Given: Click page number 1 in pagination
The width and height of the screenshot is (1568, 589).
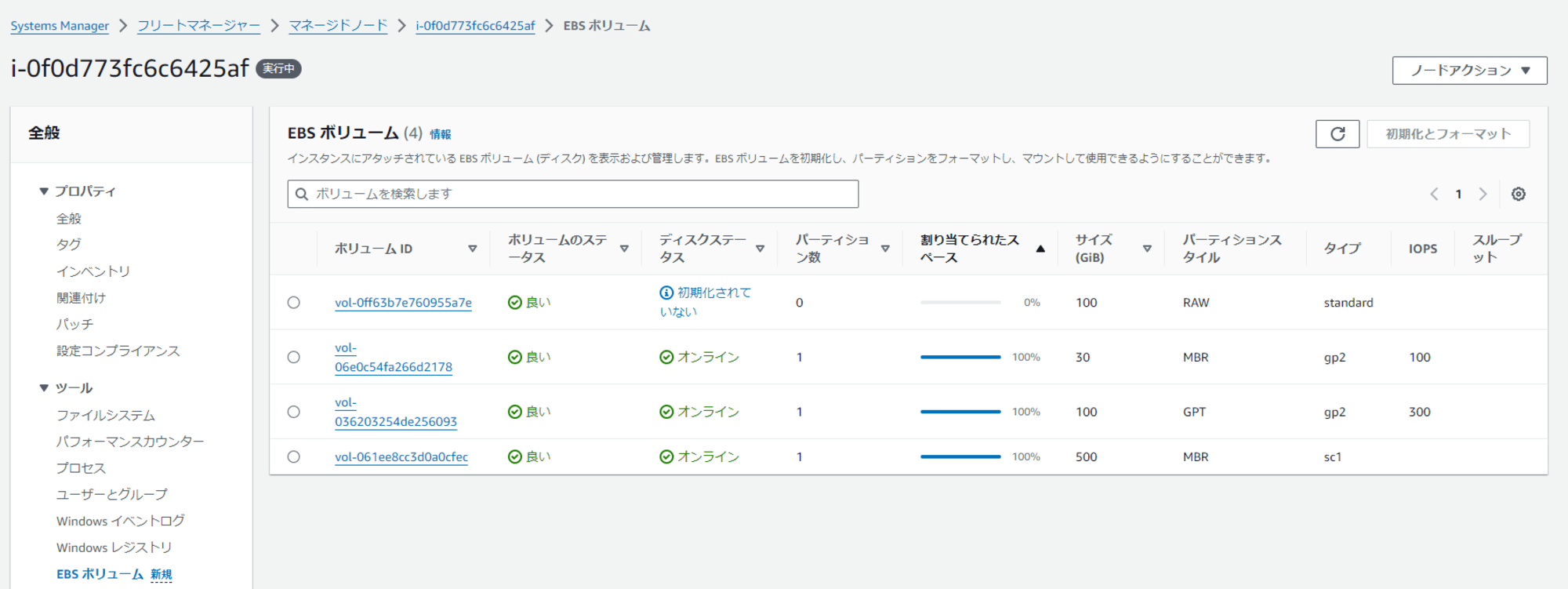Looking at the screenshot, I should point(1458,195).
